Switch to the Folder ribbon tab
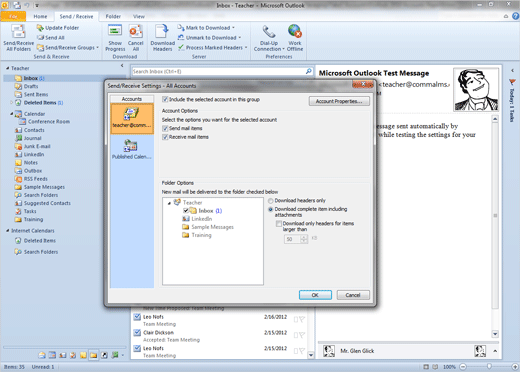 coord(113,16)
